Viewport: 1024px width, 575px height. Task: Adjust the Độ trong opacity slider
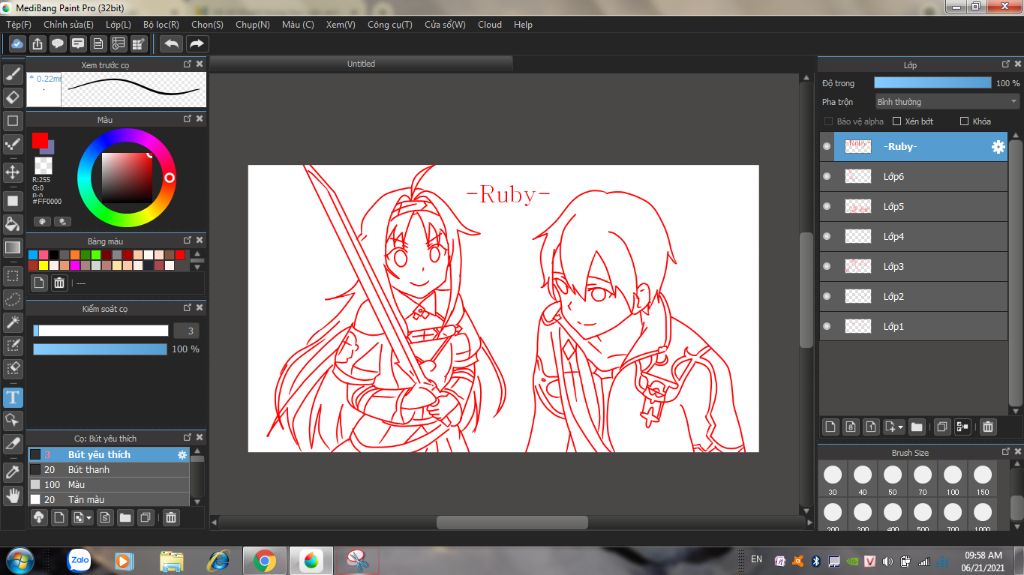coord(933,83)
